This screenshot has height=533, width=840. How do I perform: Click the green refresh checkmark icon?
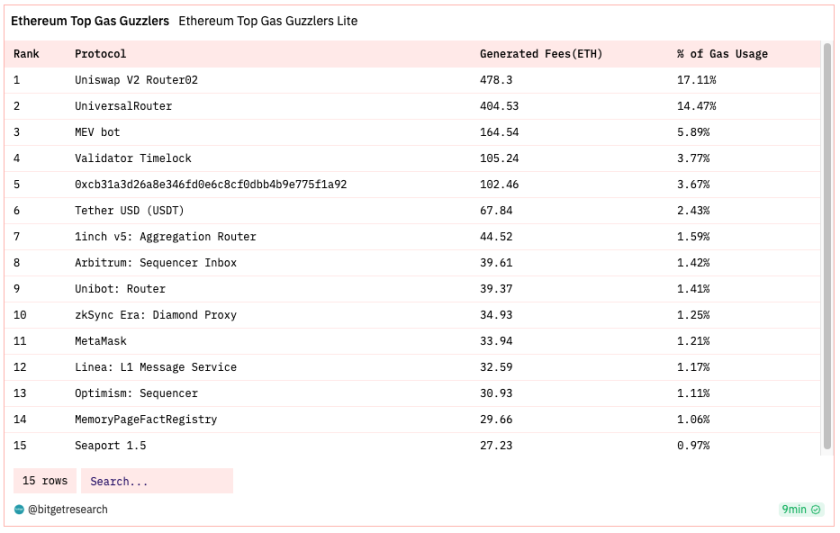coord(815,509)
